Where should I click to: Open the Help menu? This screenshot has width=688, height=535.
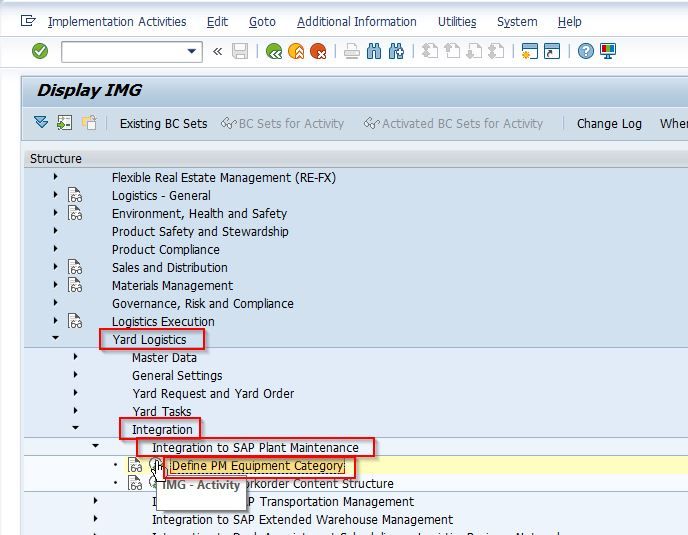(x=570, y=22)
